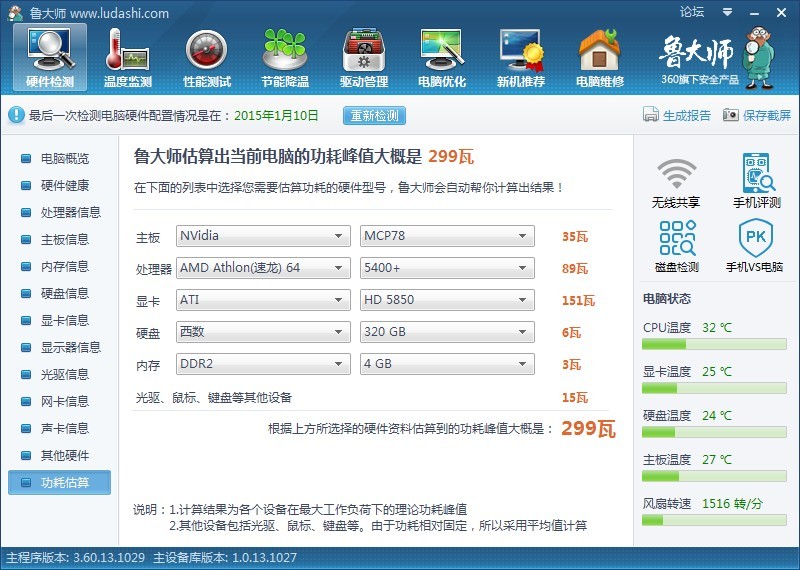The height and width of the screenshot is (570, 800).
Task: Click the 35瓦 motherboard wattage
Action: point(575,237)
